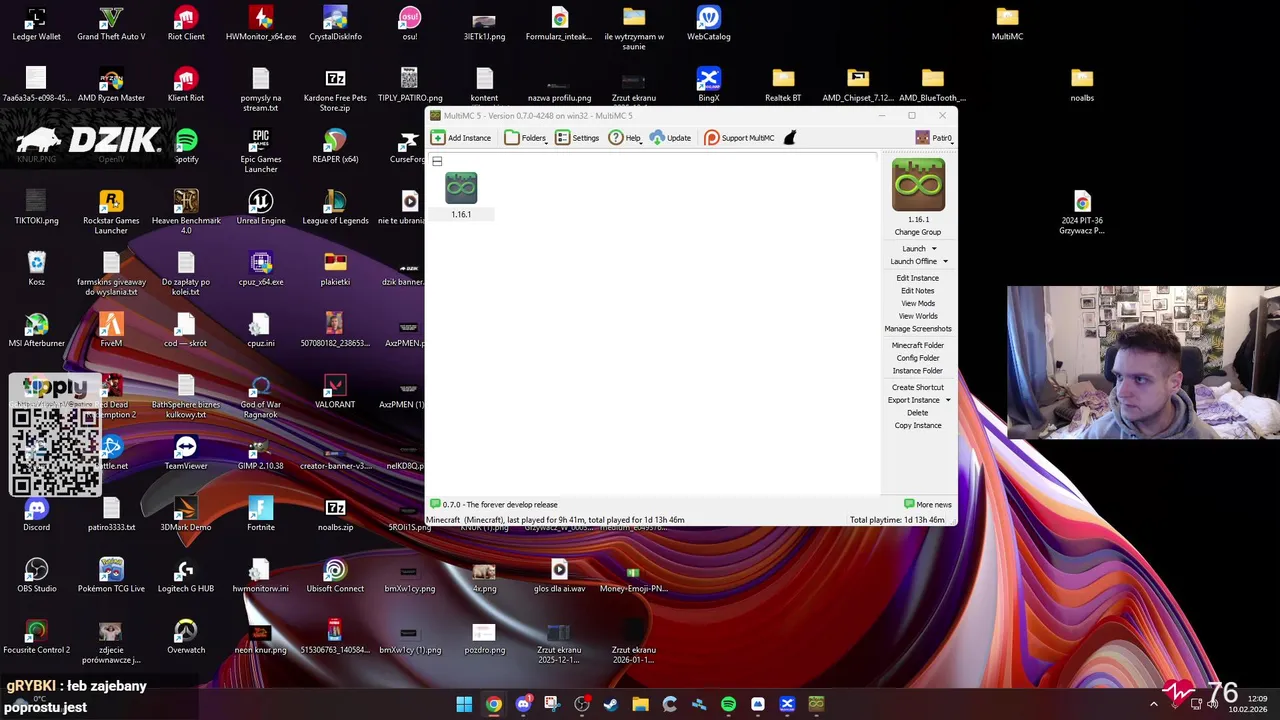Image resolution: width=1280 pixels, height=720 pixels.
Task: Click the More news button
Action: (x=928, y=505)
